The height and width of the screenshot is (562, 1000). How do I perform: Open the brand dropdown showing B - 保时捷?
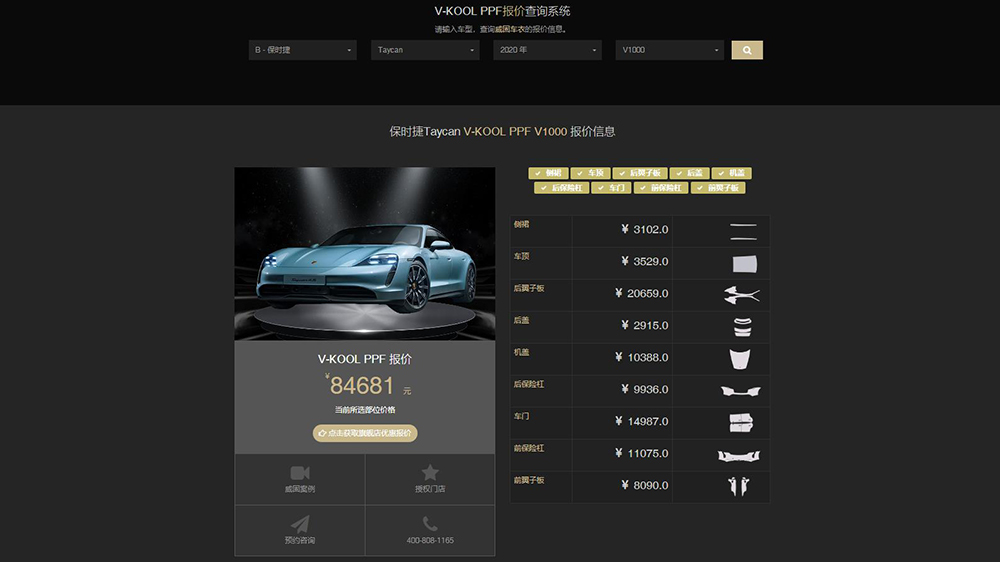pyautogui.click(x=302, y=50)
